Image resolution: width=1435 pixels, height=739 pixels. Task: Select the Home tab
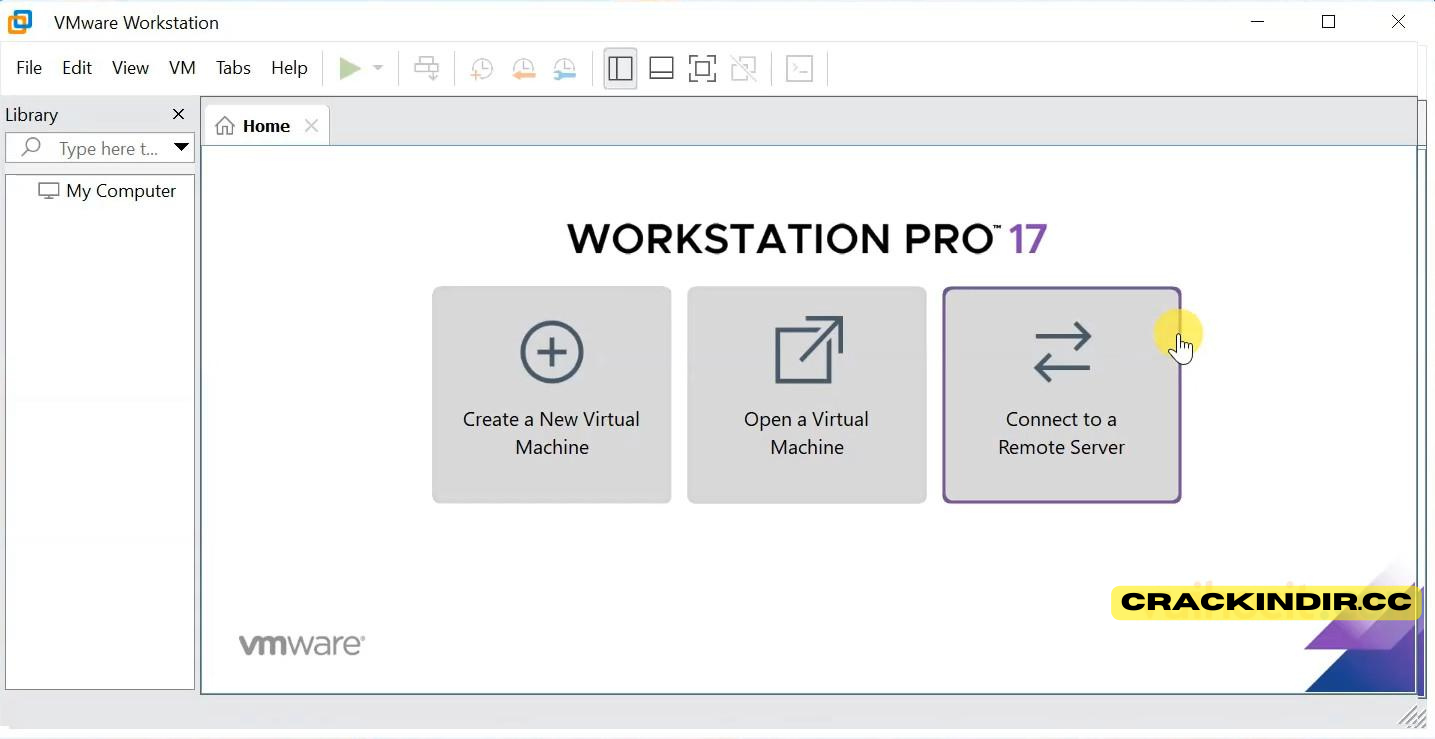point(266,126)
